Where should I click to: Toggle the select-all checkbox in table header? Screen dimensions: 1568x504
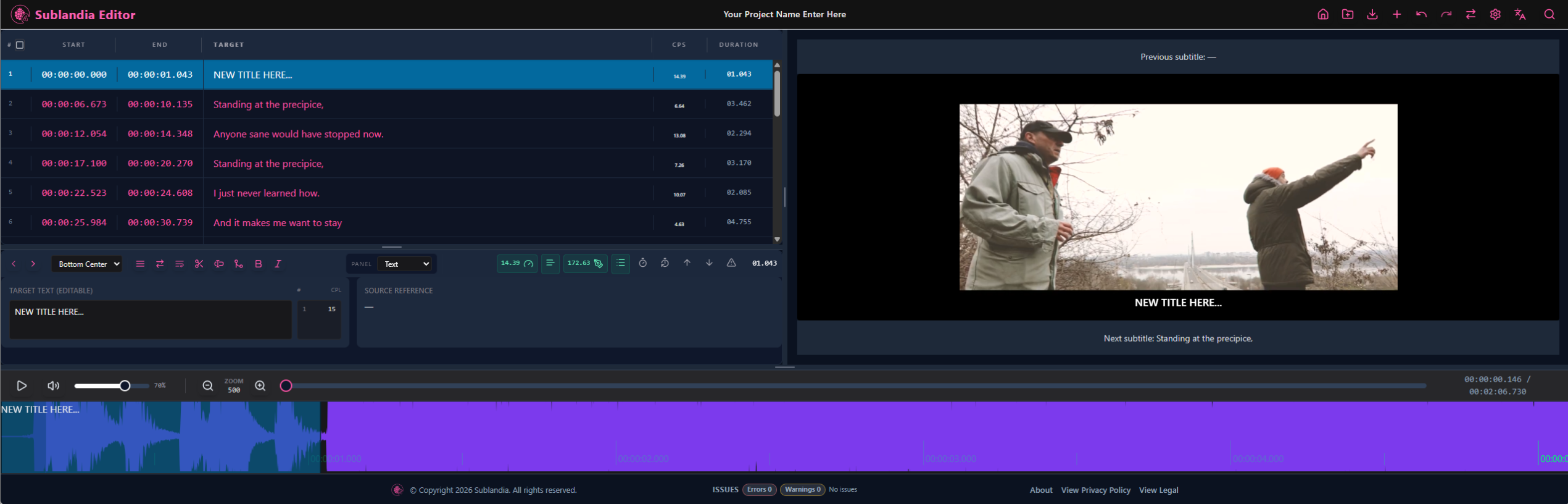[20, 44]
